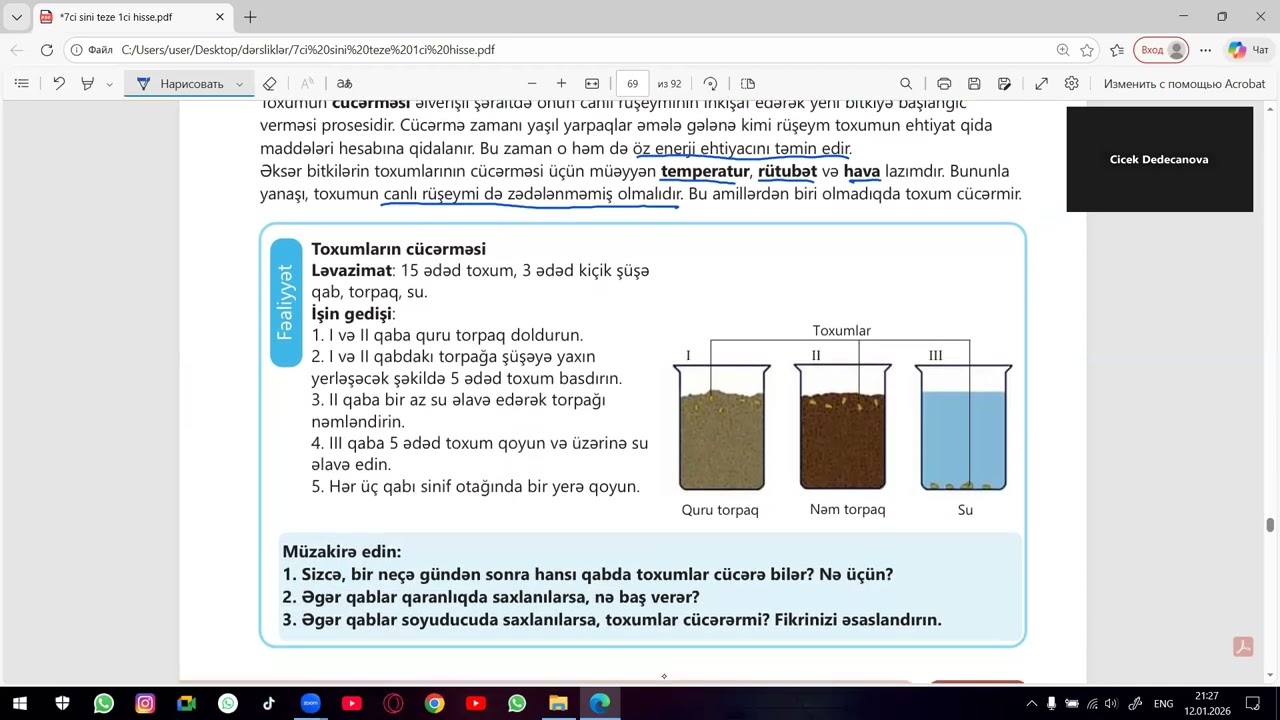Launch TikTok from the taskbar
1280x720 pixels.
tap(269, 704)
